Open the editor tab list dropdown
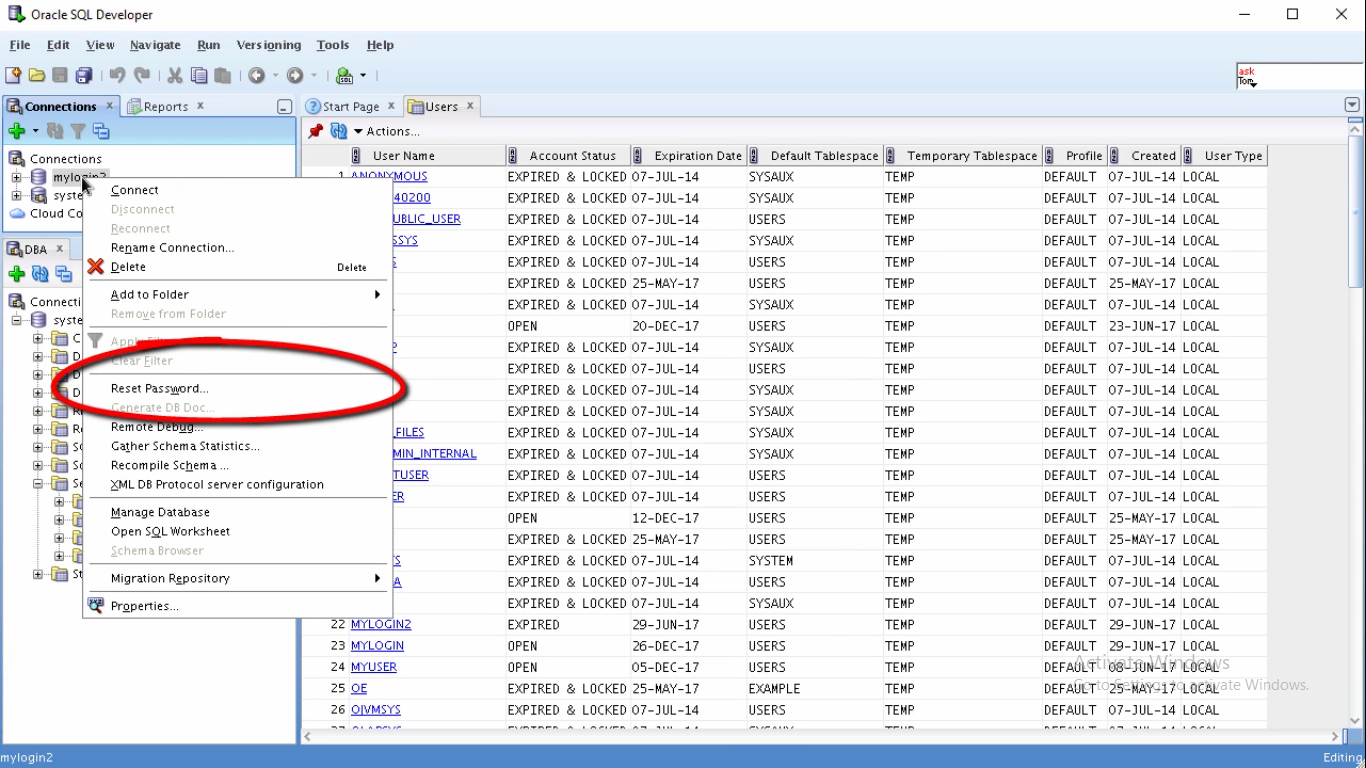Viewport: 1366px width, 768px height. pyautogui.click(x=1352, y=105)
